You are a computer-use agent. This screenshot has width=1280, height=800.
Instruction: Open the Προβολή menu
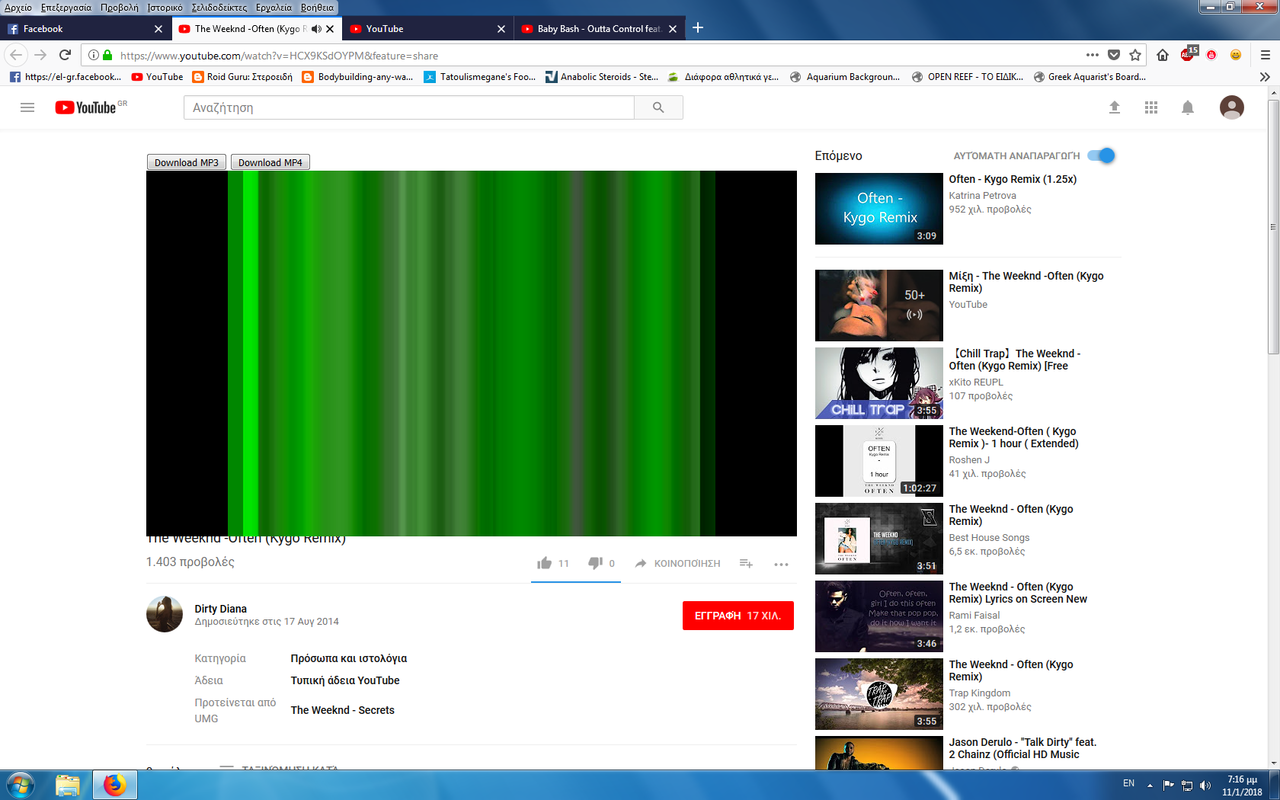pyautogui.click(x=120, y=7)
